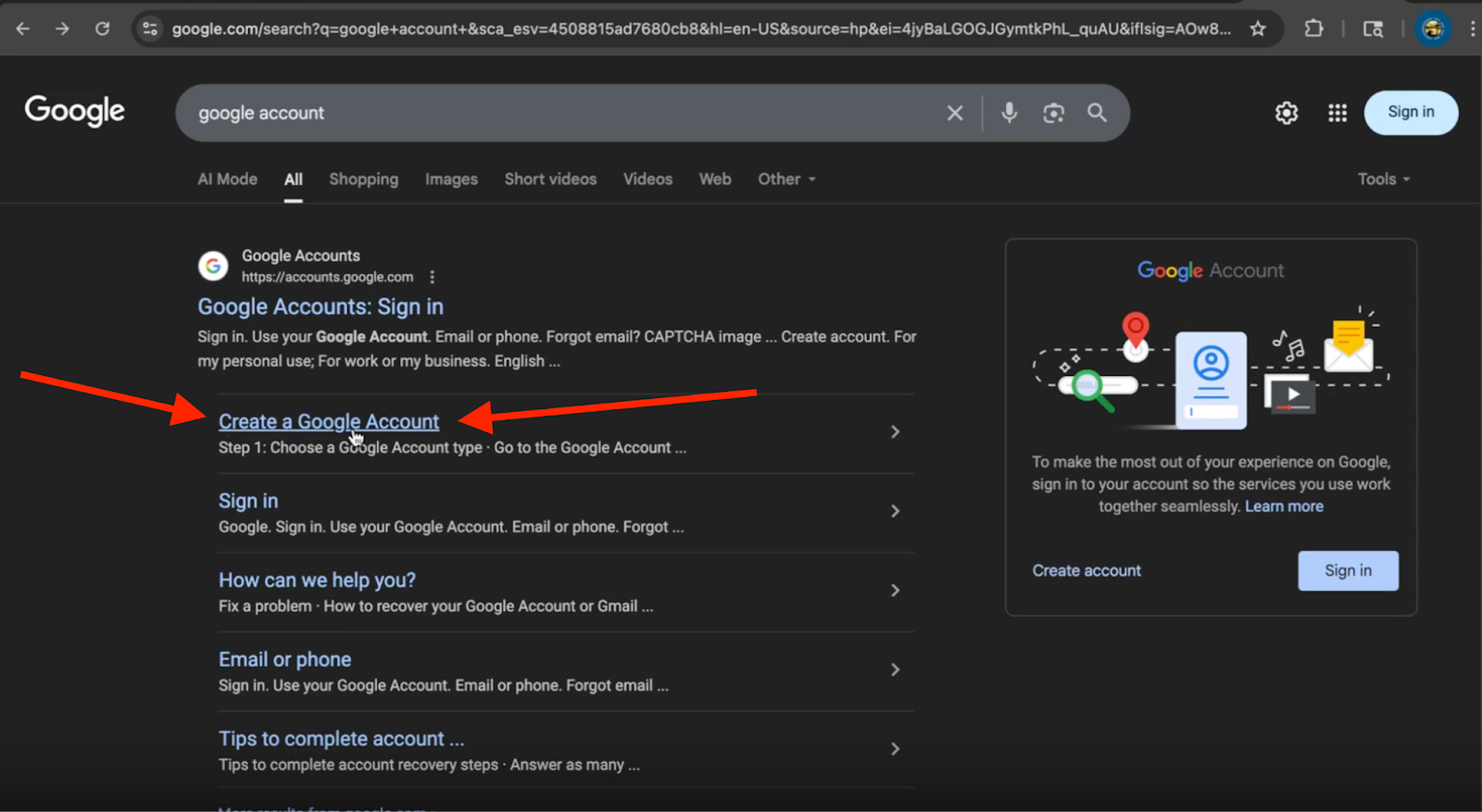Open the Google apps grid icon
The width and height of the screenshot is (1482, 812).
coord(1338,113)
